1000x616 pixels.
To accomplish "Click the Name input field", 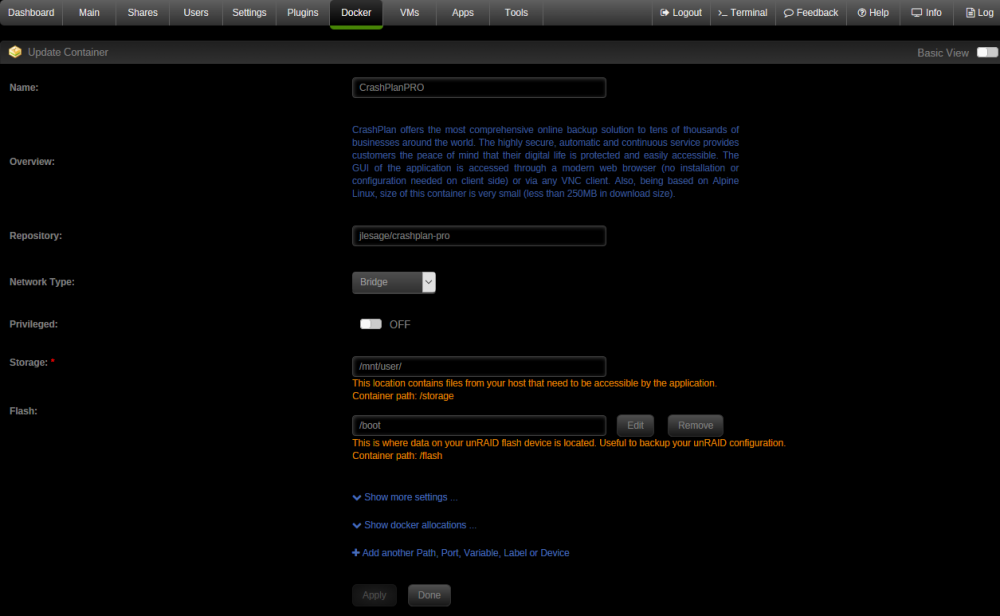I will coord(479,87).
